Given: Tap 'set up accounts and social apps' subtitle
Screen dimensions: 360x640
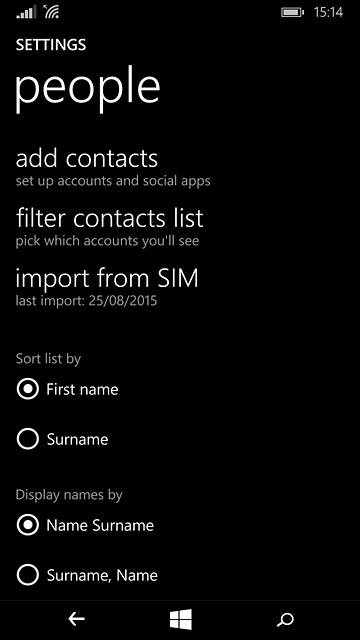Looking at the screenshot, I should (113, 181).
